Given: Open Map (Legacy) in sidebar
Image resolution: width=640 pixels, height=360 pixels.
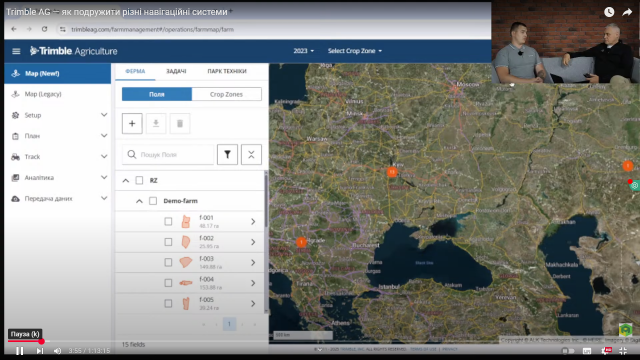Looking at the screenshot, I should [x=58, y=94].
